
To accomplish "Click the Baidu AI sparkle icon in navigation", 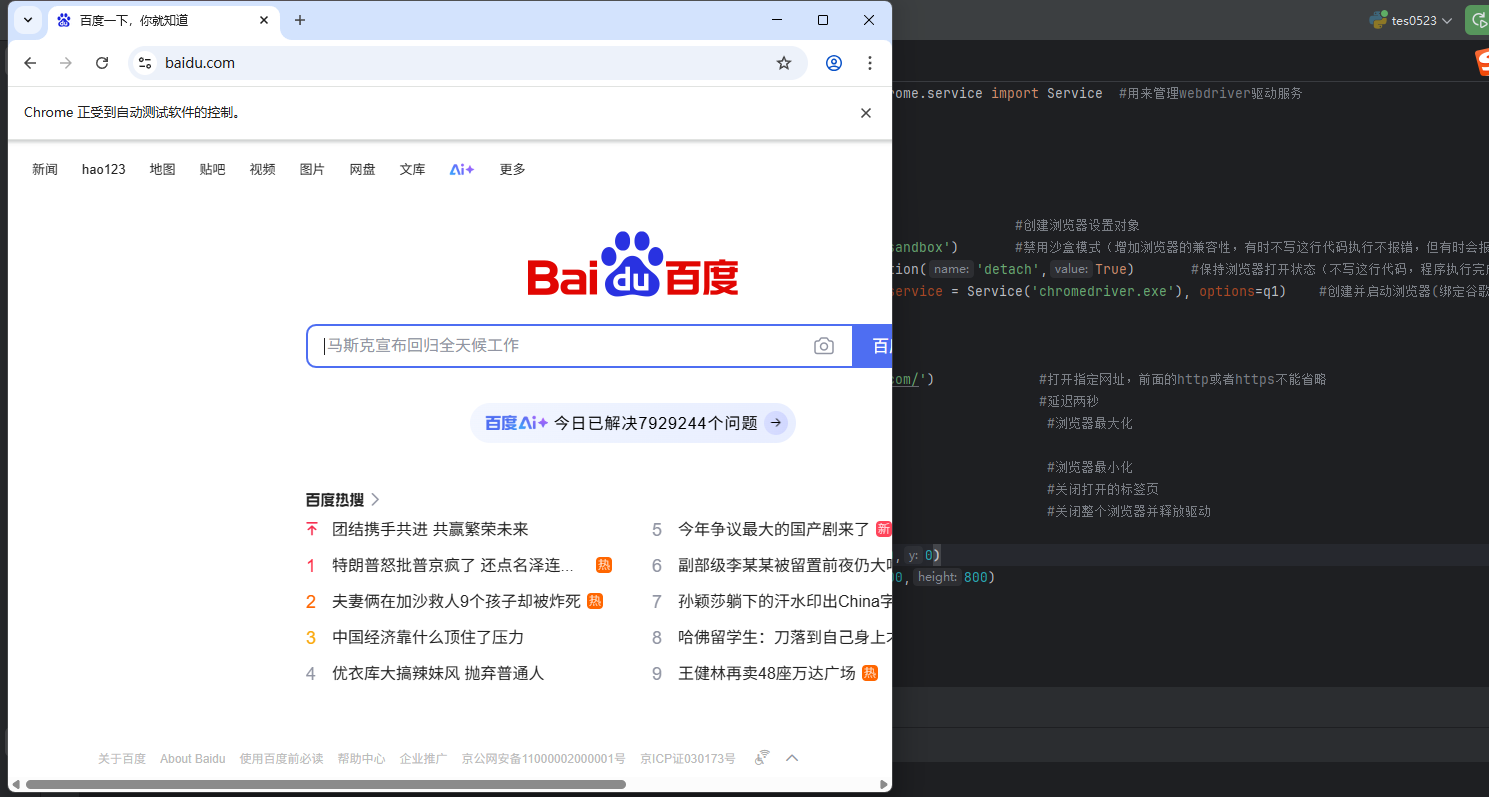I will click(462, 170).
